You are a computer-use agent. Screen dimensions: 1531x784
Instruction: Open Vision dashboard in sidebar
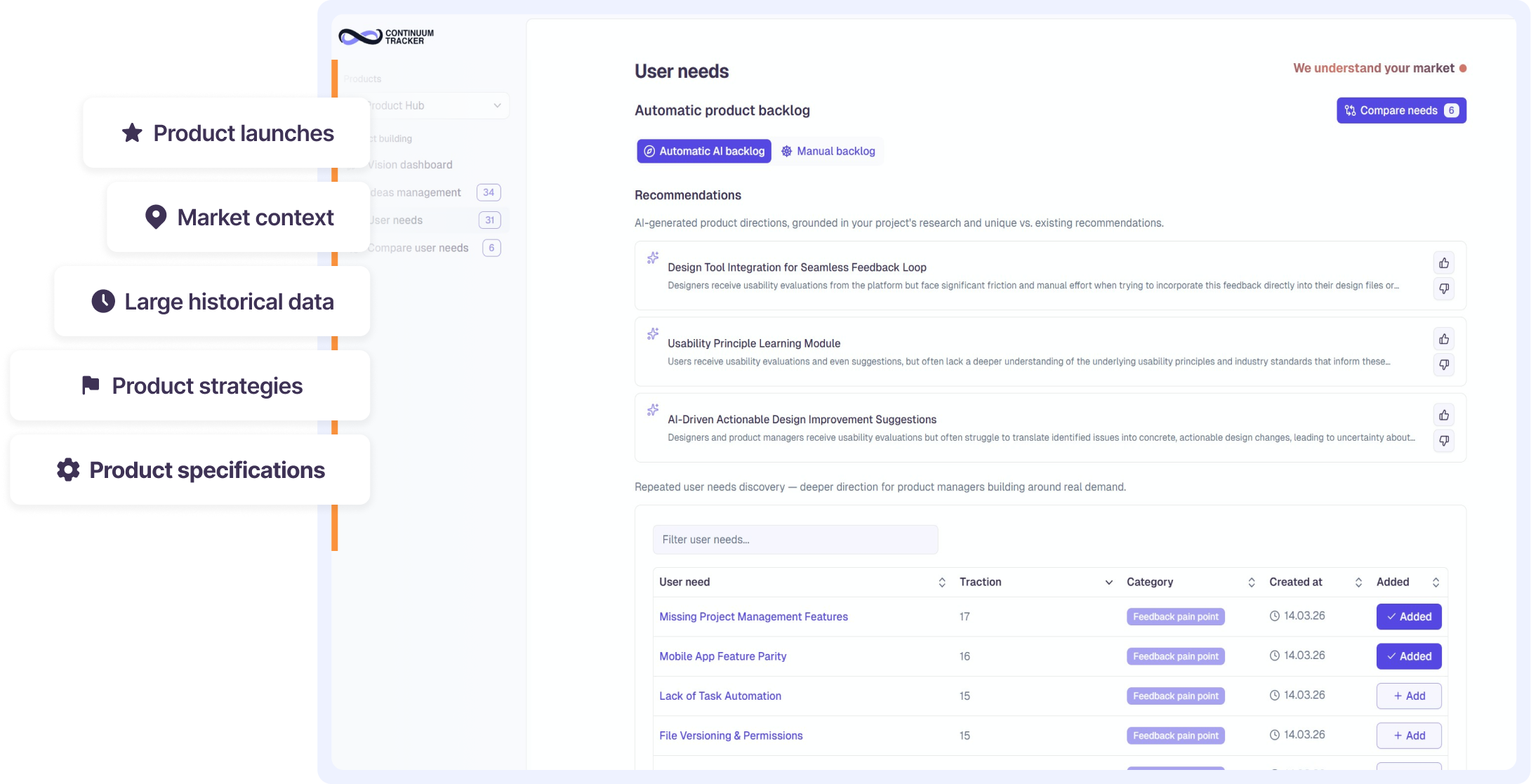(x=411, y=164)
